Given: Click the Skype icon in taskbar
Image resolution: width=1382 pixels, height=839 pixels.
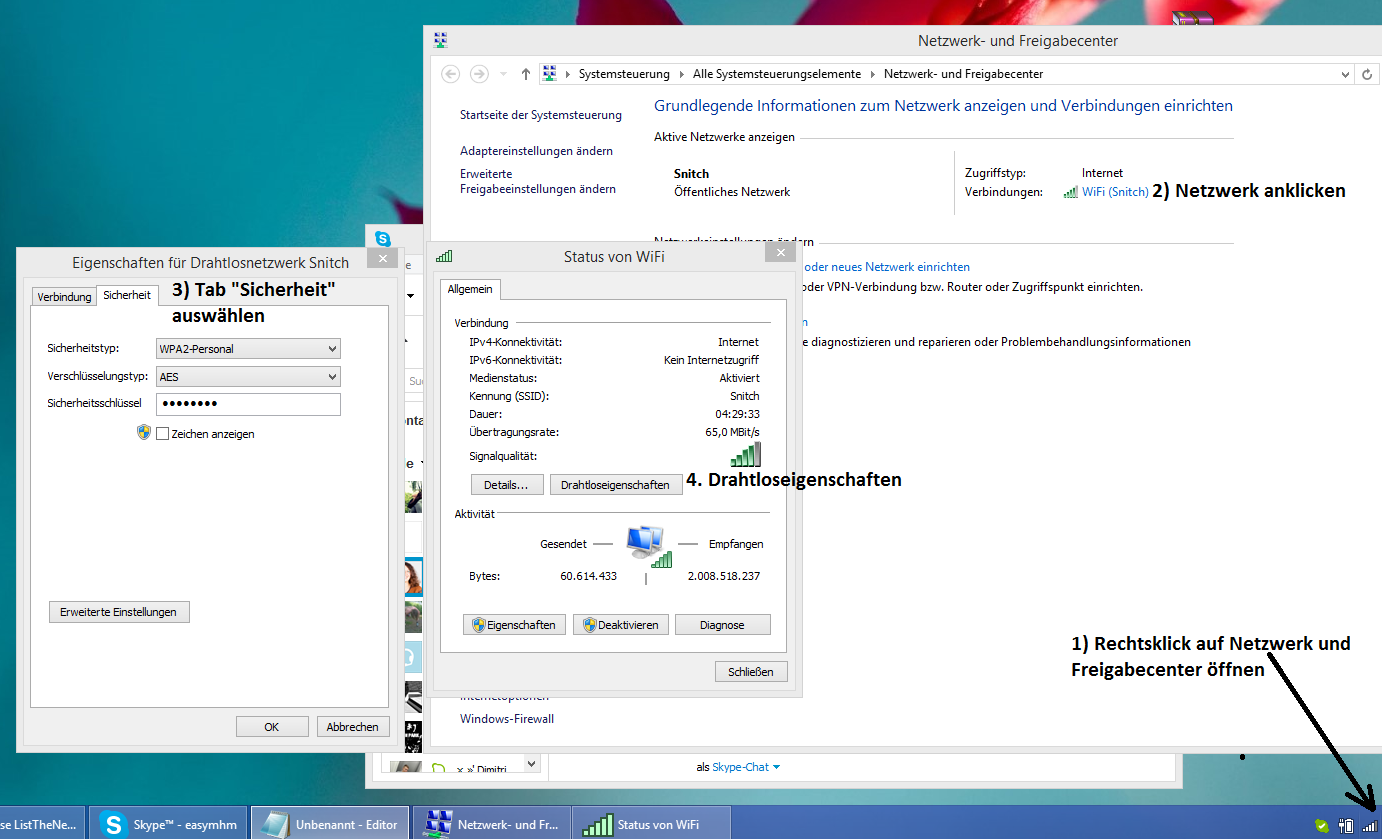Looking at the screenshot, I should tap(115, 825).
